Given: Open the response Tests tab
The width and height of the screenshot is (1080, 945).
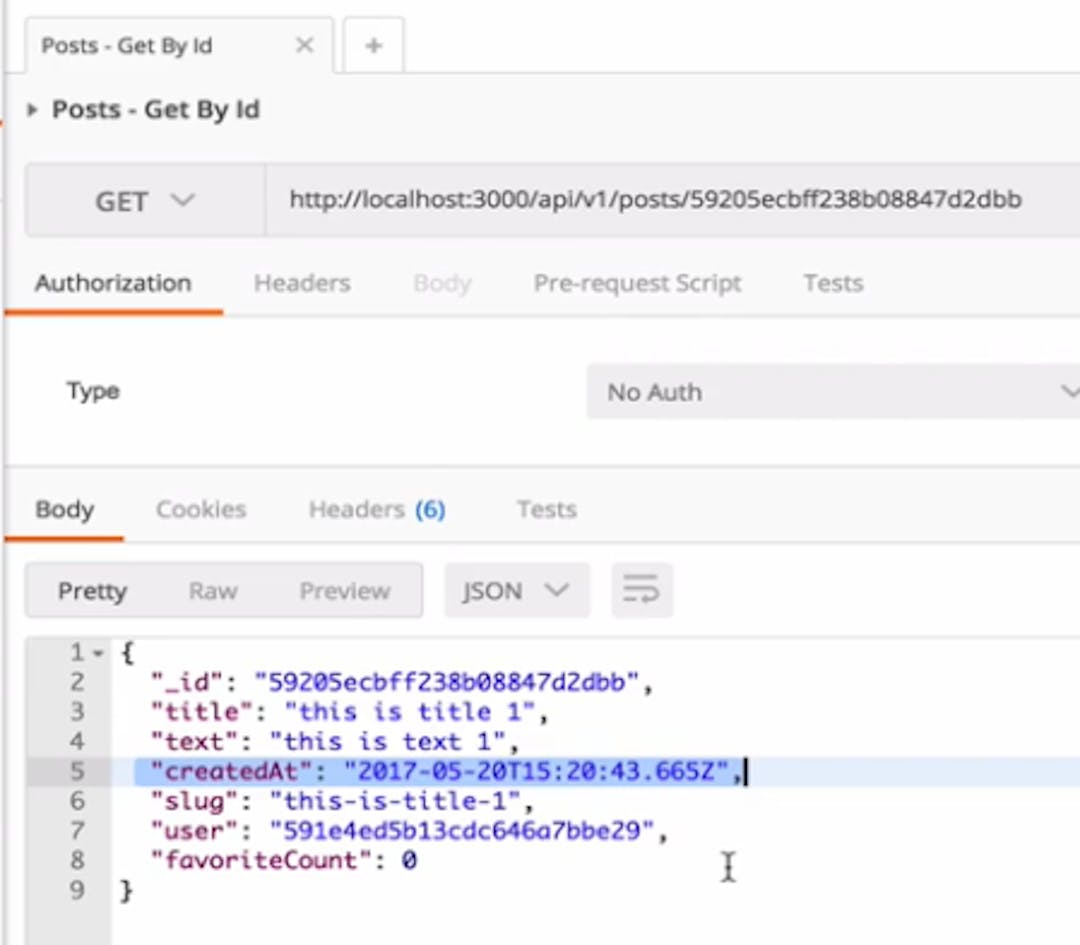Looking at the screenshot, I should 546,509.
